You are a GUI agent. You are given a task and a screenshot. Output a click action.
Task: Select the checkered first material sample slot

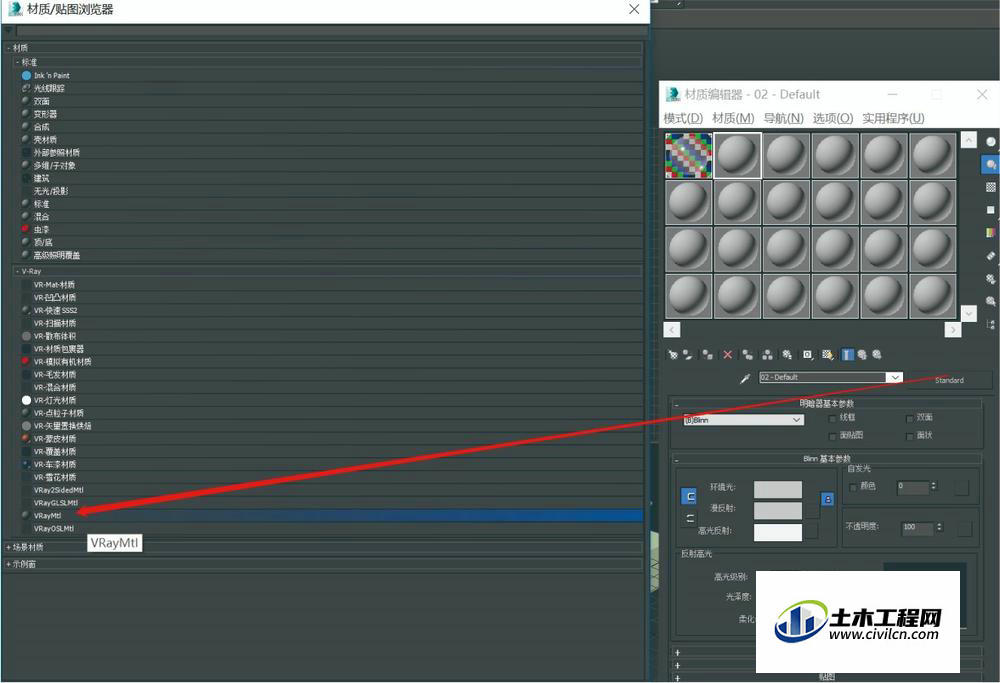[x=689, y=155]
